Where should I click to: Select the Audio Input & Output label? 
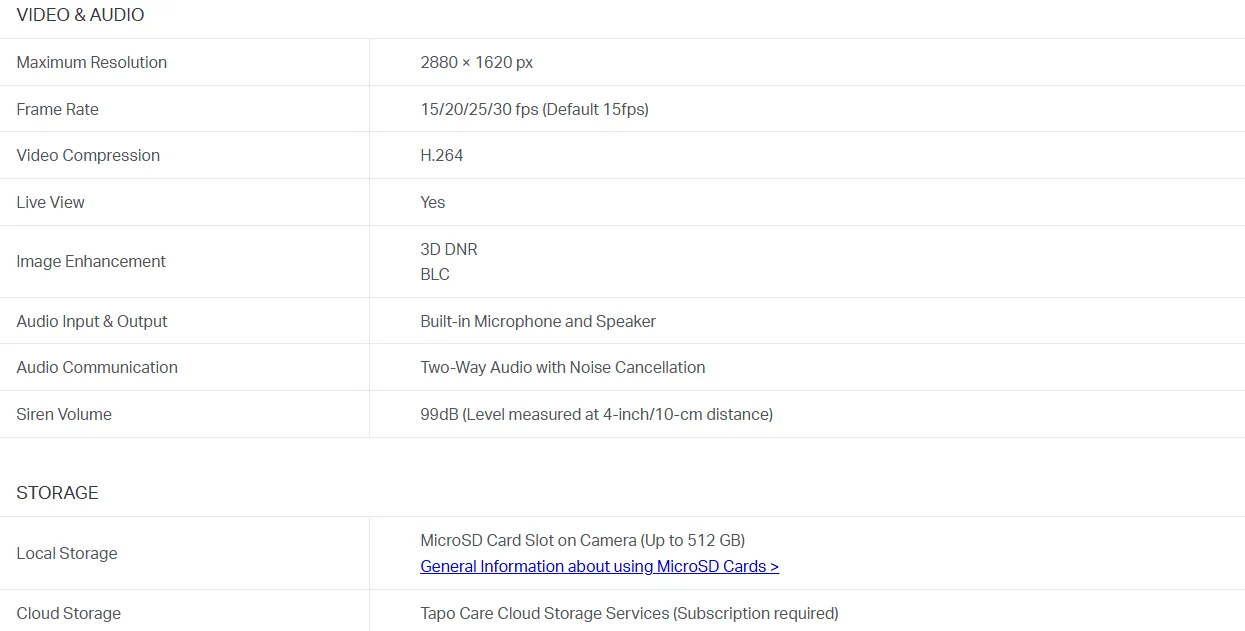tap(92, 321)
